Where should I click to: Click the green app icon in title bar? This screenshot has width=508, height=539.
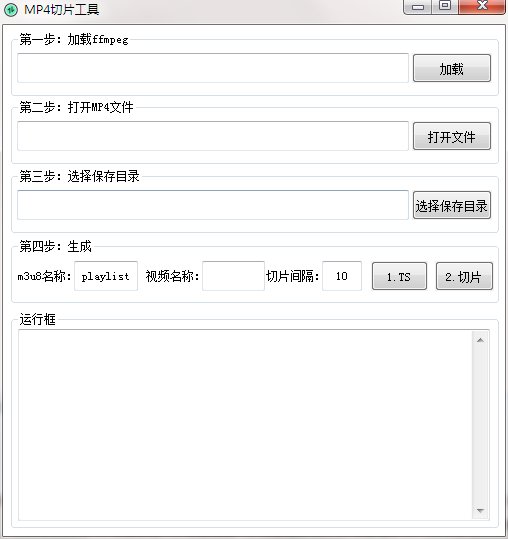click(x=11, y=9)
